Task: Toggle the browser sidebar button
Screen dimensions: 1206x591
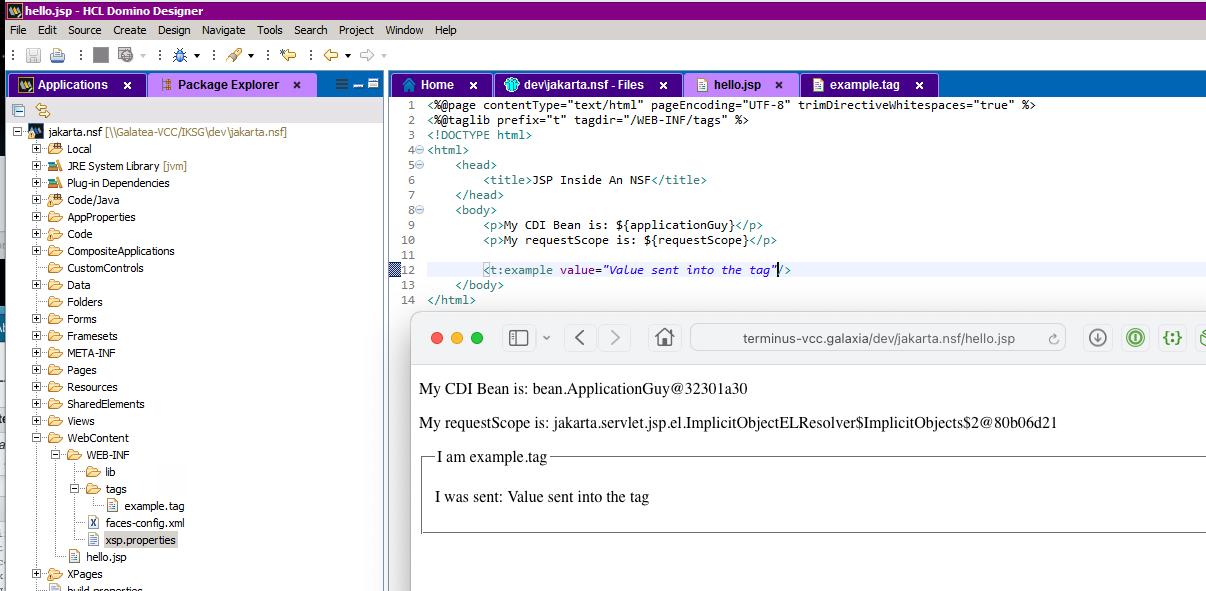Action: (518, 338)
